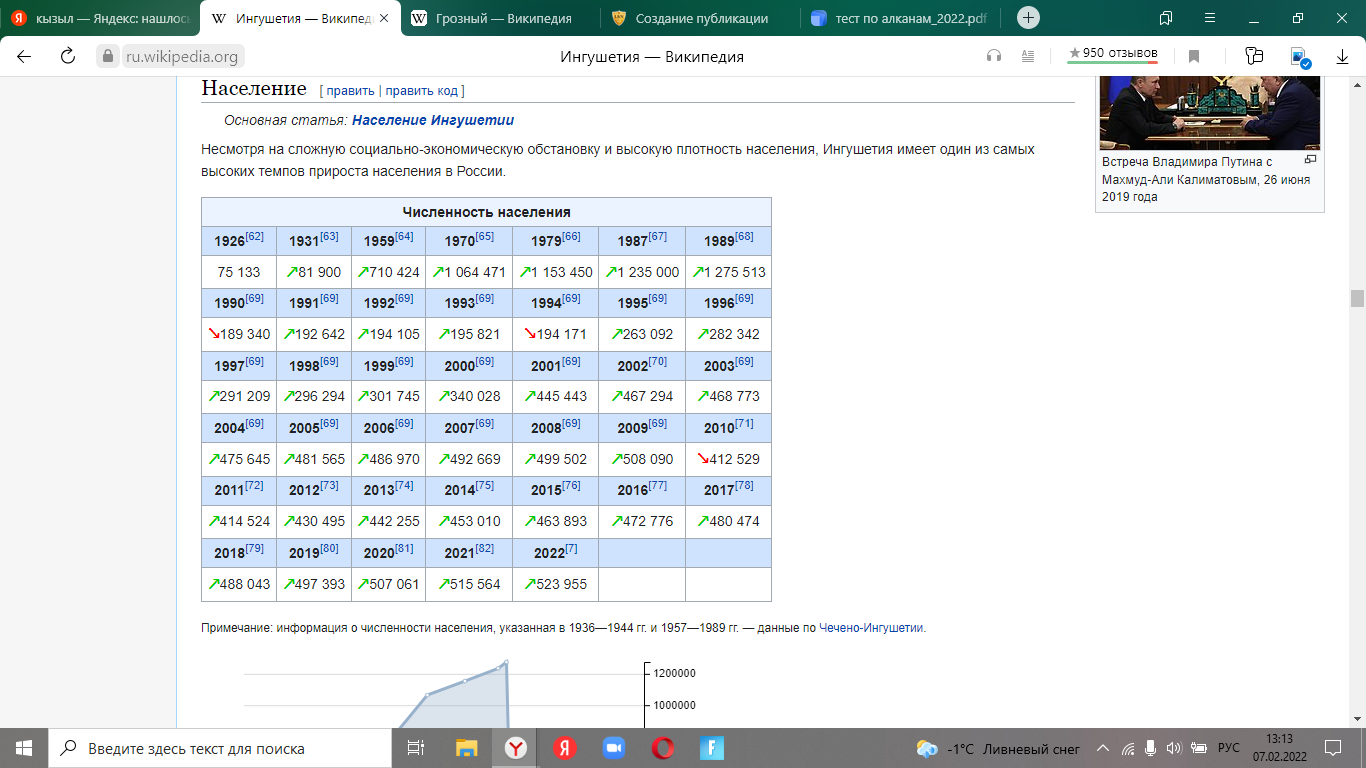Enlarge the Putin meeting image icon

point(1310,160)
